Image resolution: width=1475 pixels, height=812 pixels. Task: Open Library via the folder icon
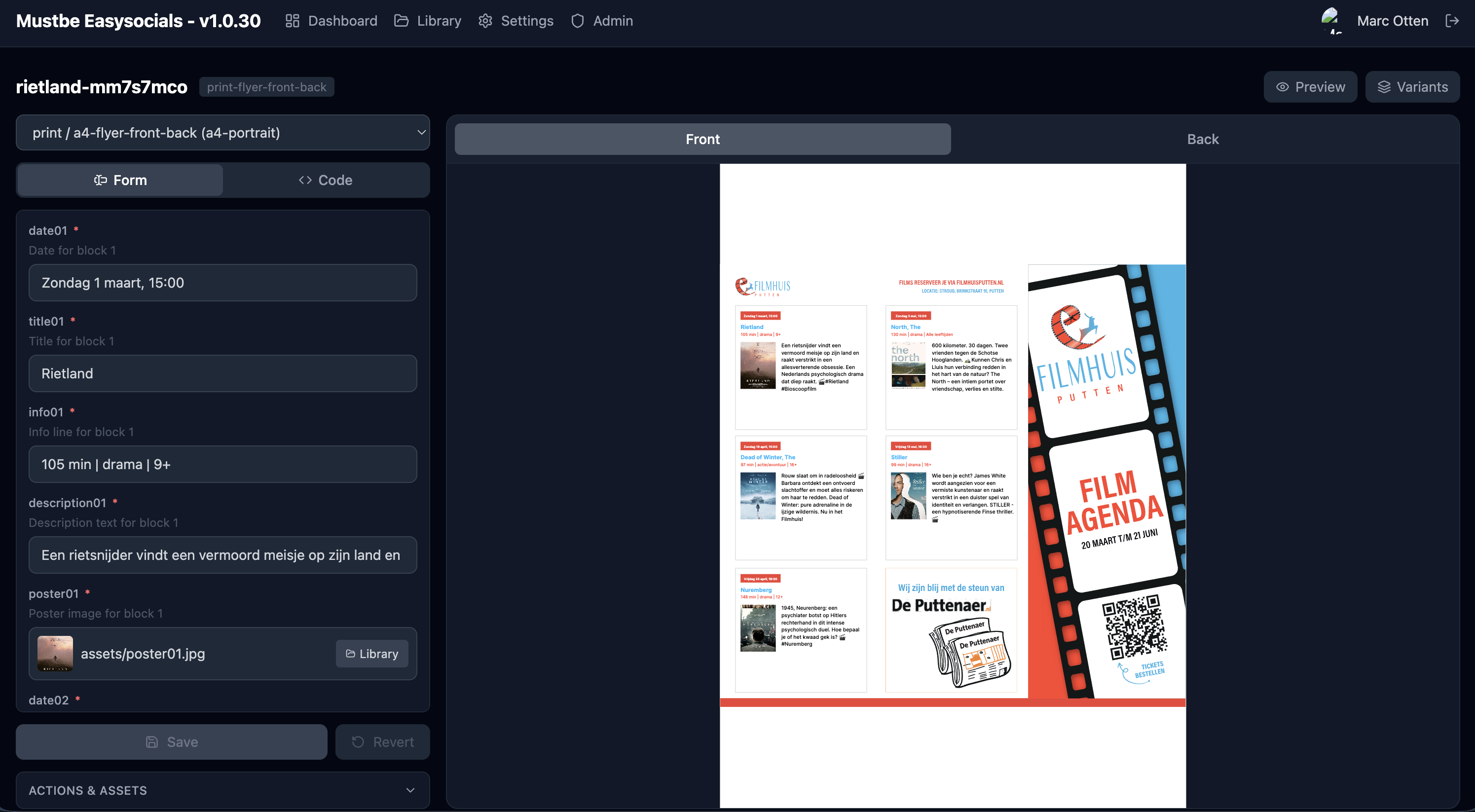click(402, 21)
